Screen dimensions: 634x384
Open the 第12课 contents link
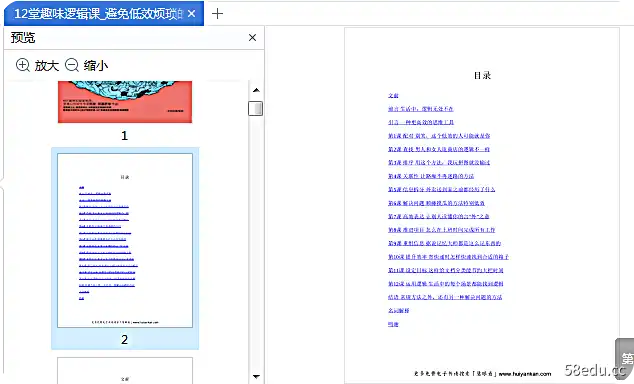coord(446,284)
